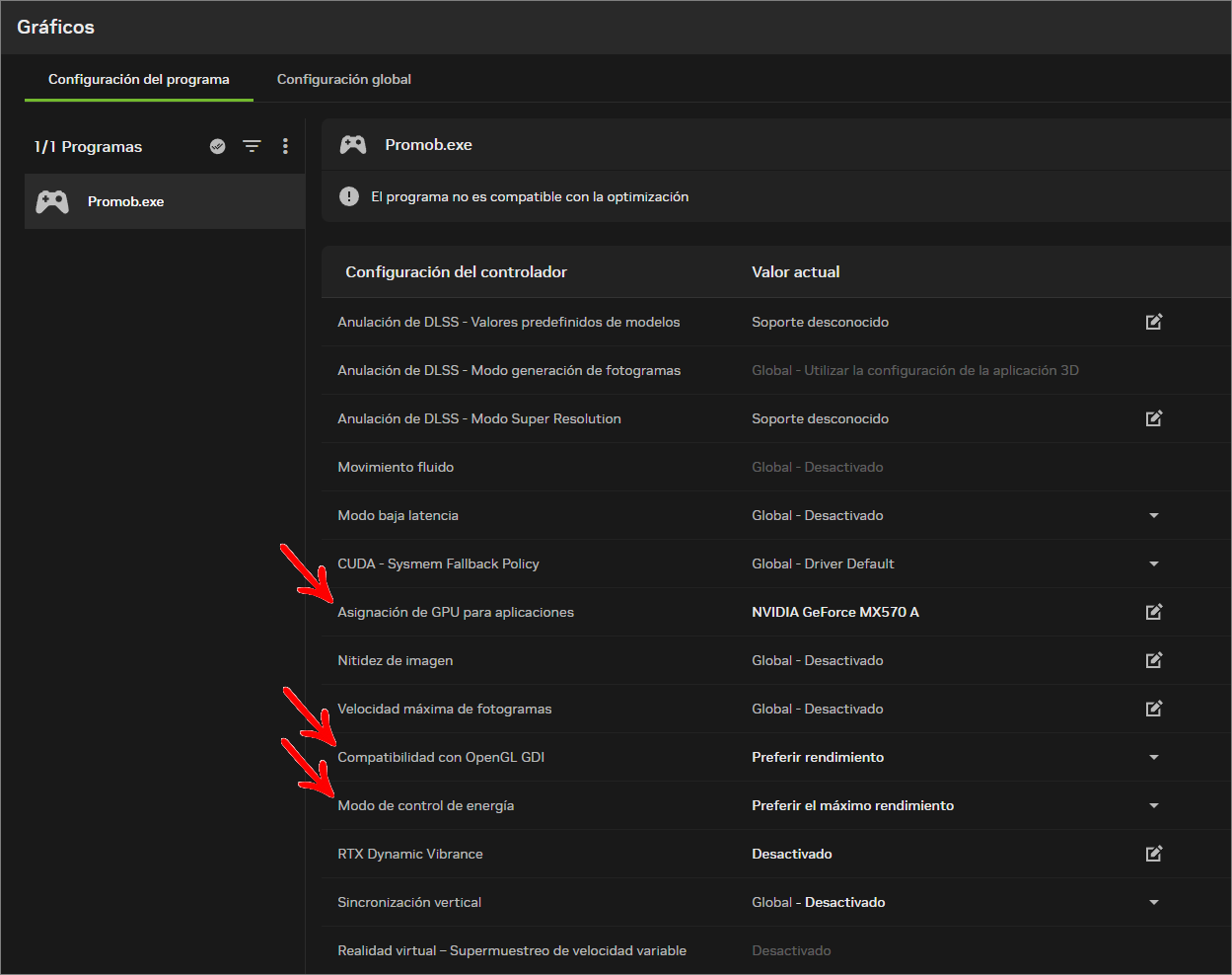1232x975 pixels.
Task: Edit DLSS Modo Super Resolution setting
Action: (x=1154, y=418)
